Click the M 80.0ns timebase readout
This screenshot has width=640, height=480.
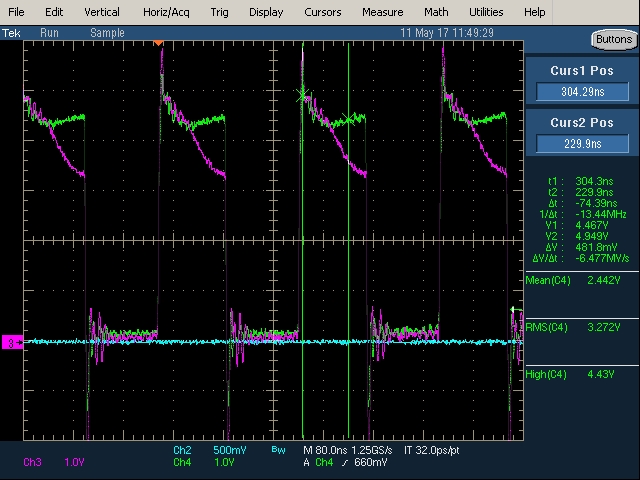[x=325, y=450]
